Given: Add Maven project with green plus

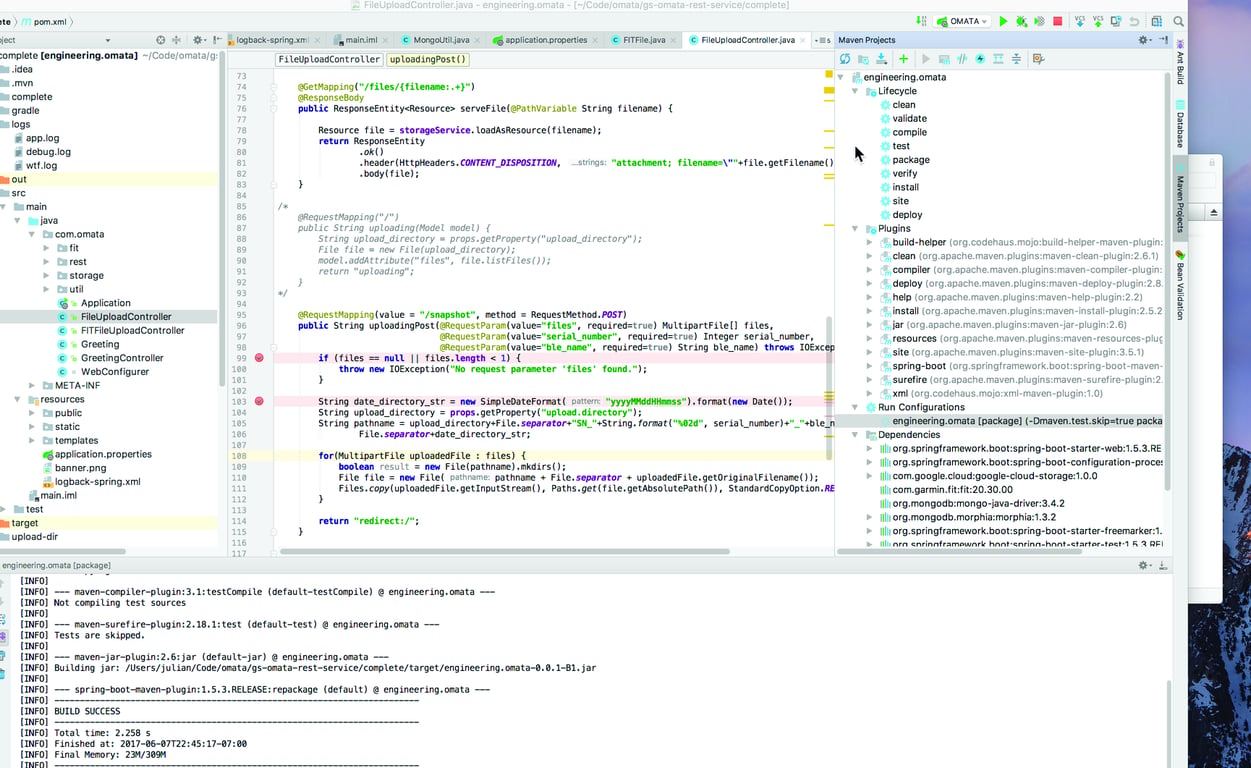Looking at the screenshot, I should (903, 59).
